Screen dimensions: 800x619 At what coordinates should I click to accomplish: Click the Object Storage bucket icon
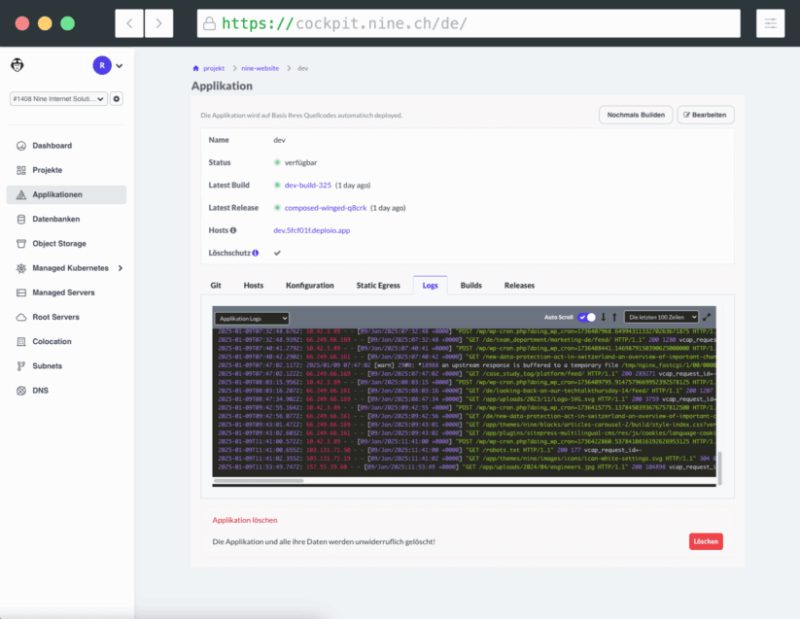21,244
